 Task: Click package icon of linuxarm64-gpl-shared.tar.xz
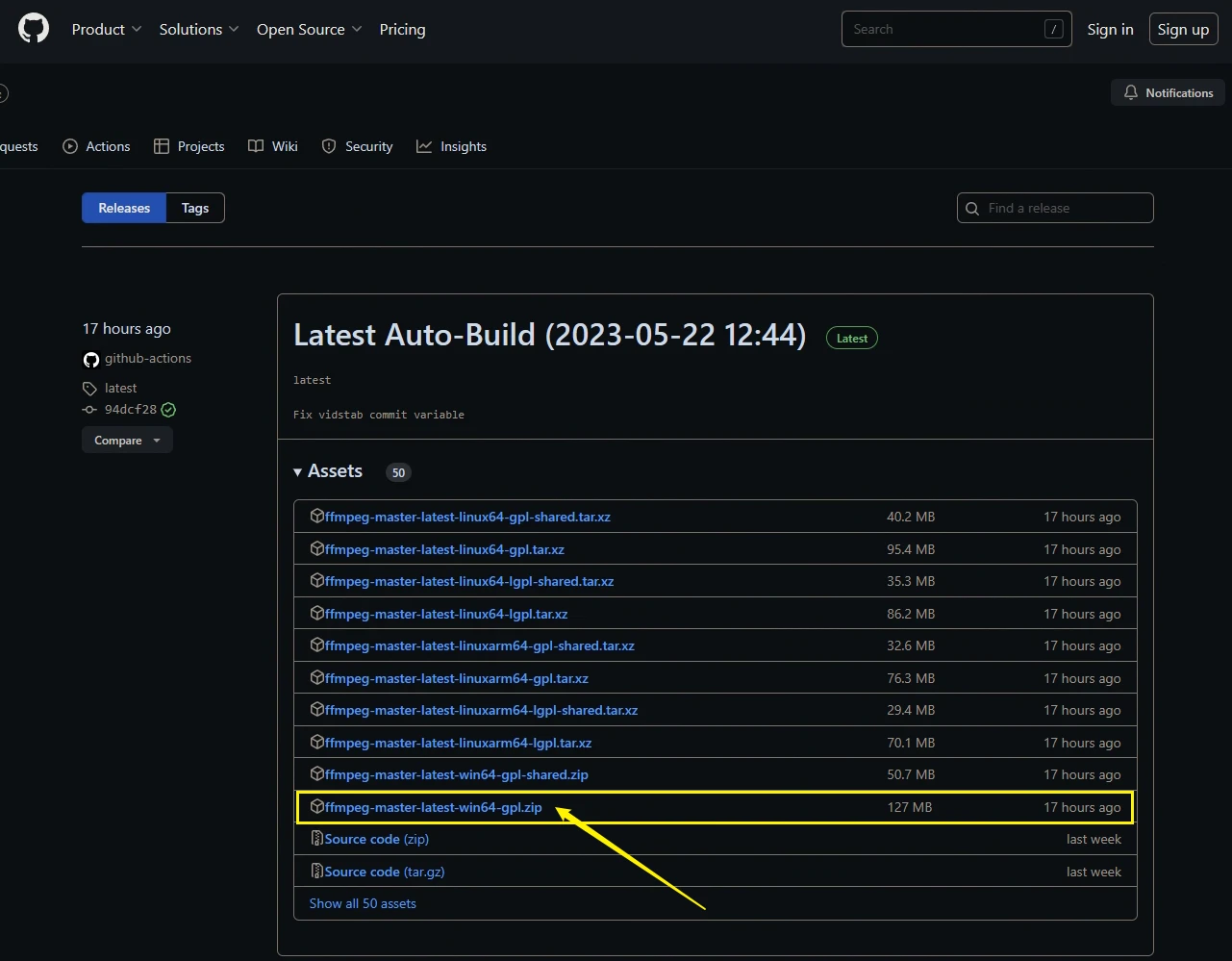click(x=317, y=645)
